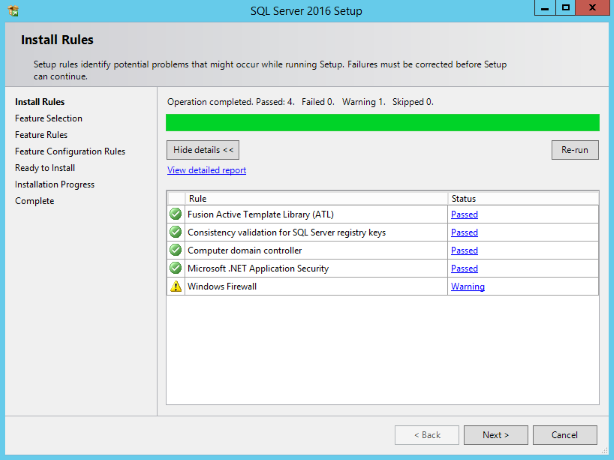Click the green completed progress bar
Image resolution: width=614 pixels, height=460 pixels.
click(x=383, y=123)
